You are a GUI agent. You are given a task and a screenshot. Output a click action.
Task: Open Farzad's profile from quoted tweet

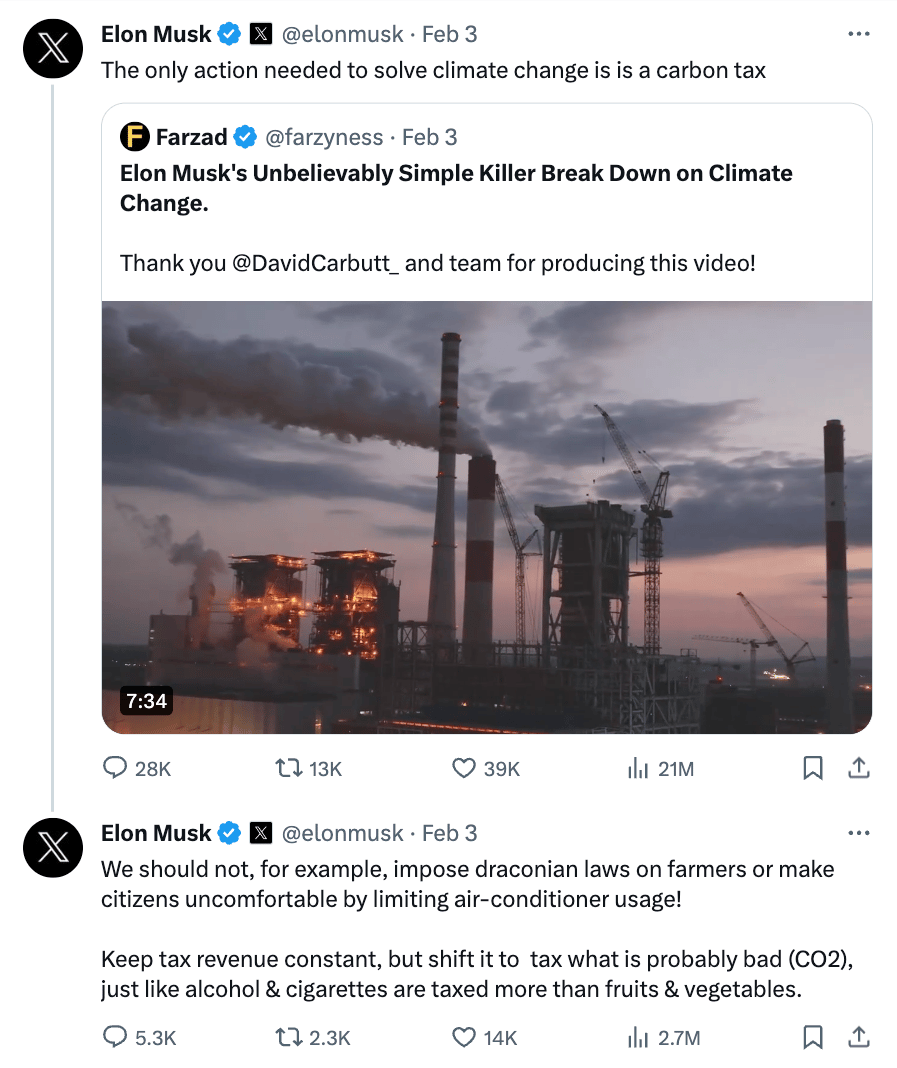pyautogui.click(x=191, y=137)
